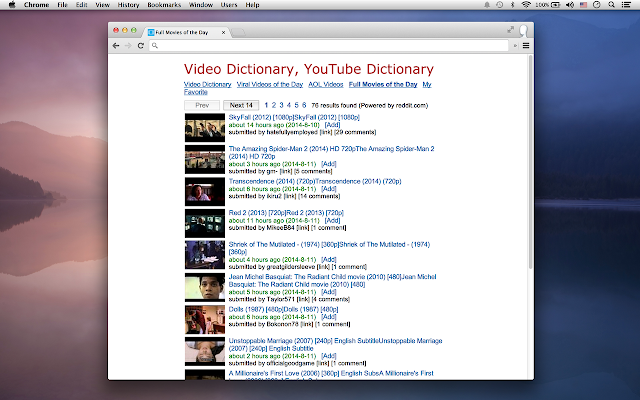Select the Full Movies of the Day tab
Viewport: 640px width, 400px height.
(x=186, y=32)
